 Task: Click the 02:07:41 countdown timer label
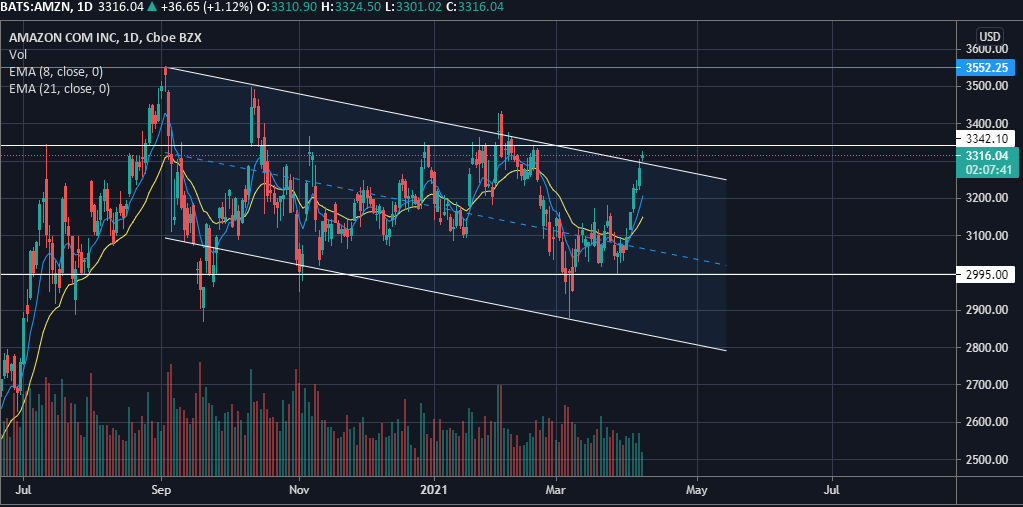987,170
